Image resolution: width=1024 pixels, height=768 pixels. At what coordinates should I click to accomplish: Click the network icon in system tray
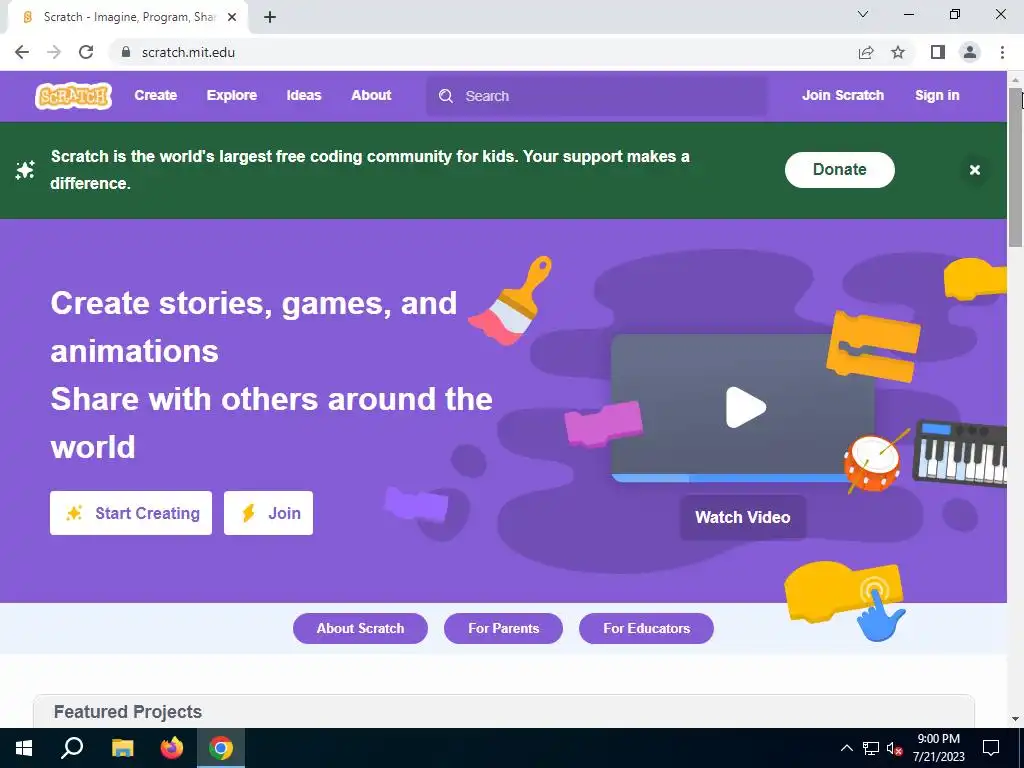[871, 748]
